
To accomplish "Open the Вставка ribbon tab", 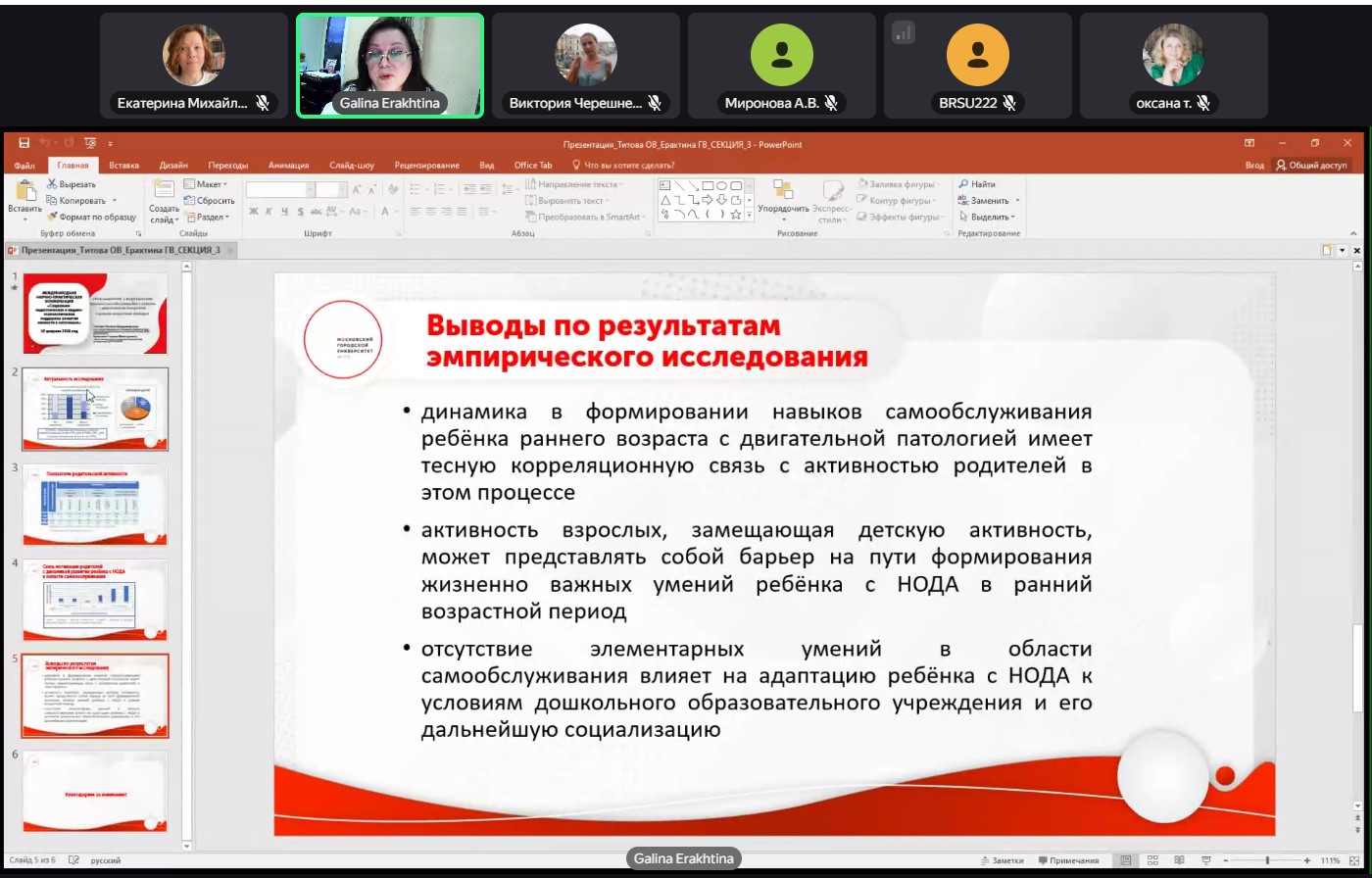I will pyautogui.click(x=123, y=166).
